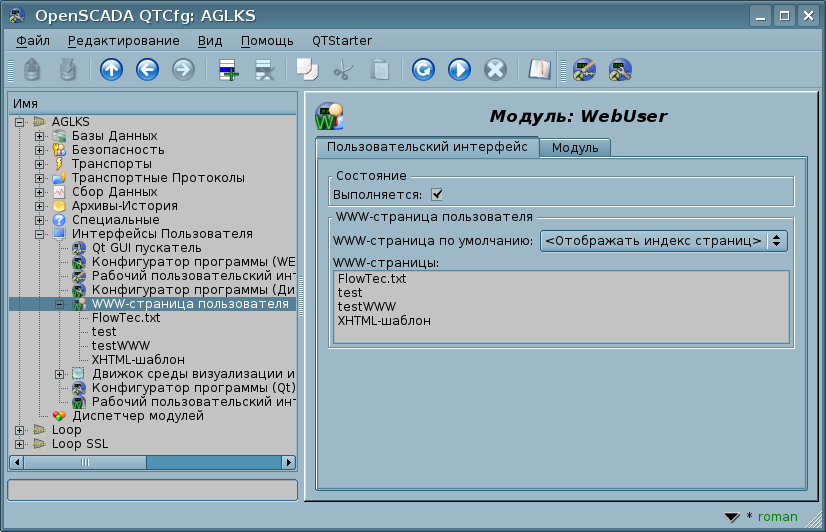Click the up-arrow navigation toolbar icon
This screenshot has height=532, width=826.
point(111,70)
